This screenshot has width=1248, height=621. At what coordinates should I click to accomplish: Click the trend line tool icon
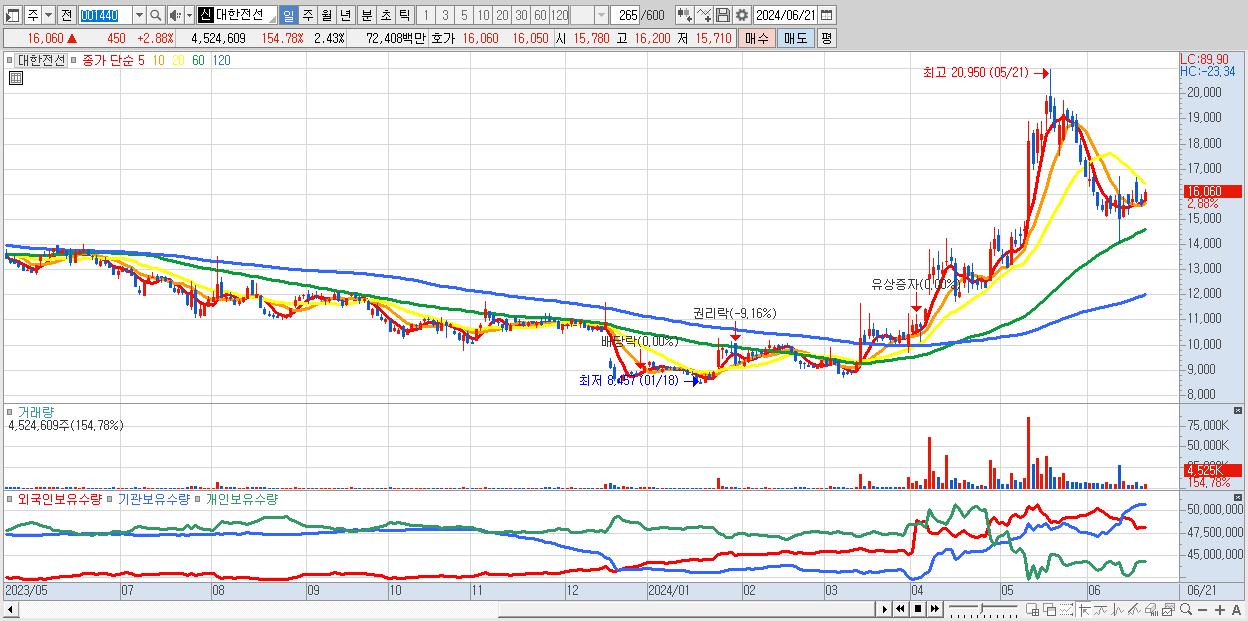(x=1101, y=610)
